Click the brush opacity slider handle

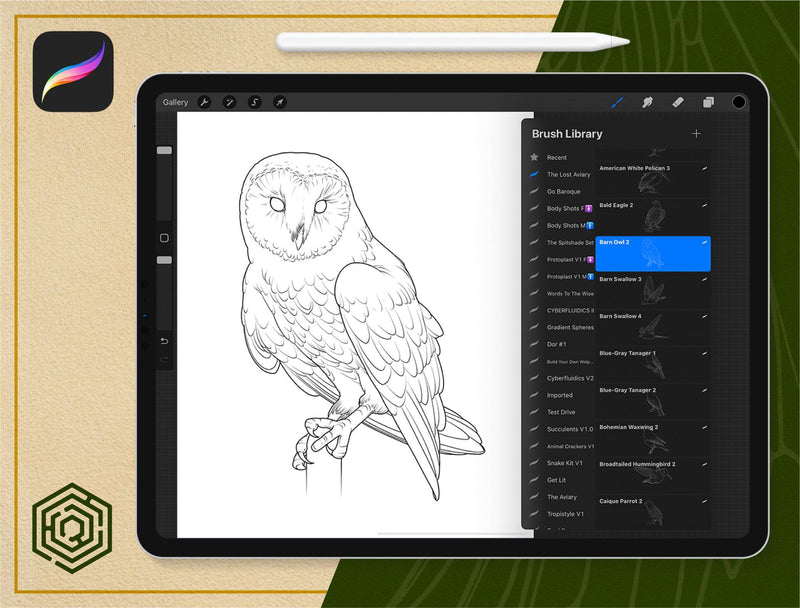pos(164,260)
